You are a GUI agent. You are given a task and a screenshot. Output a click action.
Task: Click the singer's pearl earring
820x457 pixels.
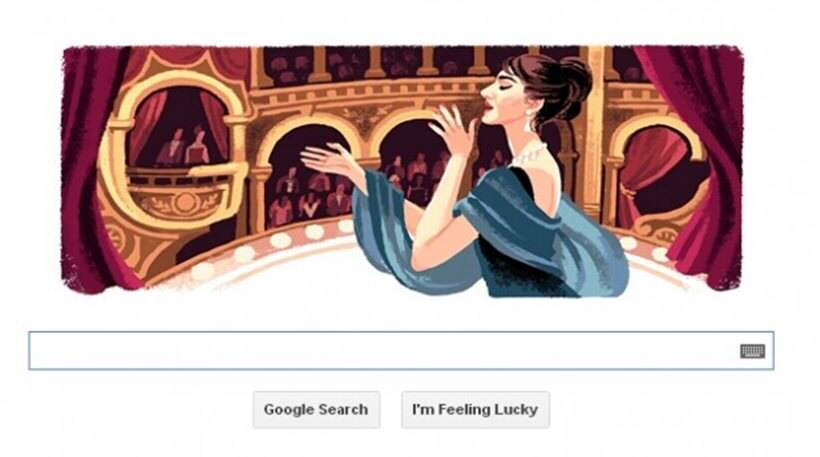530,112
